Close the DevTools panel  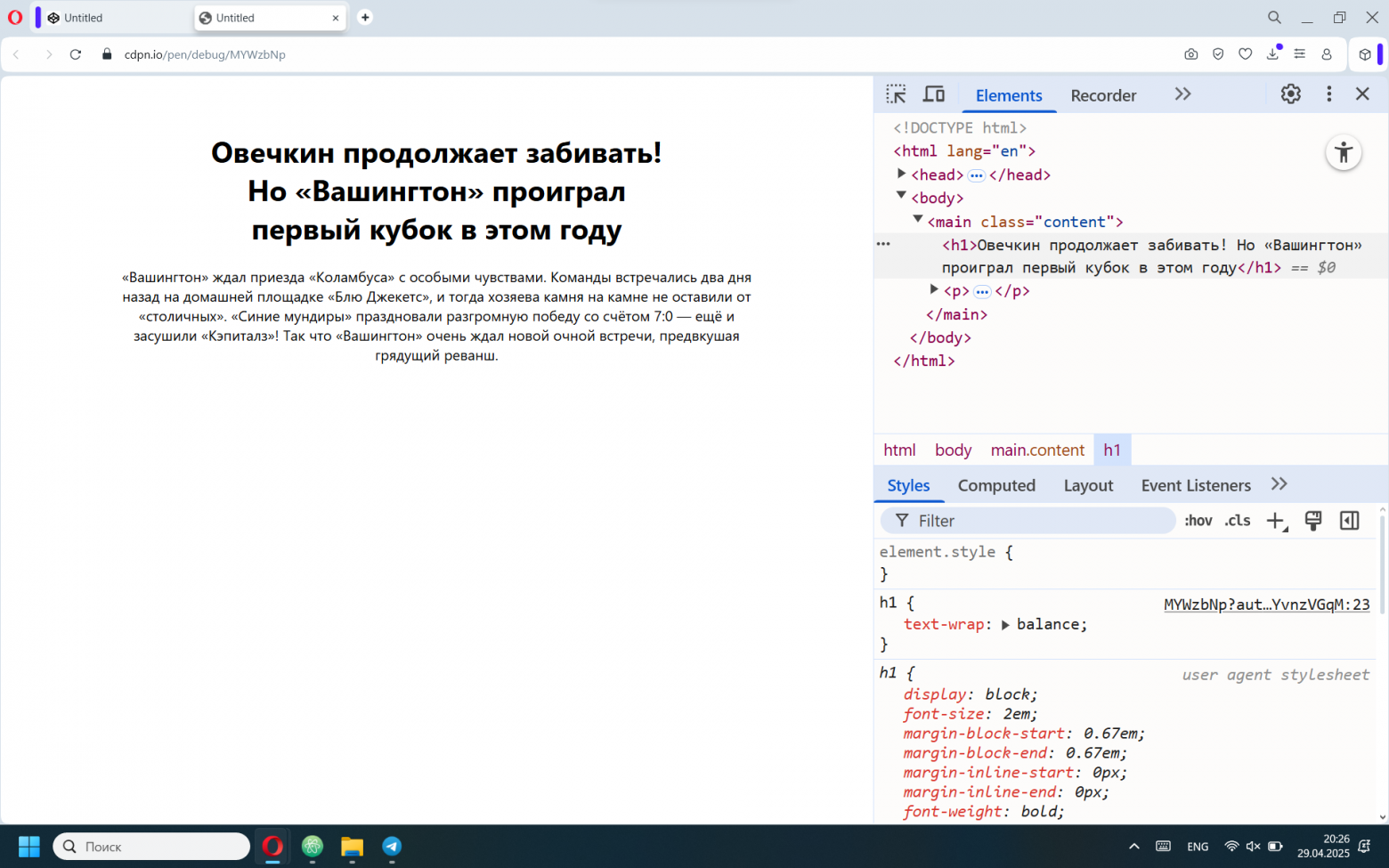[1362, 93]
